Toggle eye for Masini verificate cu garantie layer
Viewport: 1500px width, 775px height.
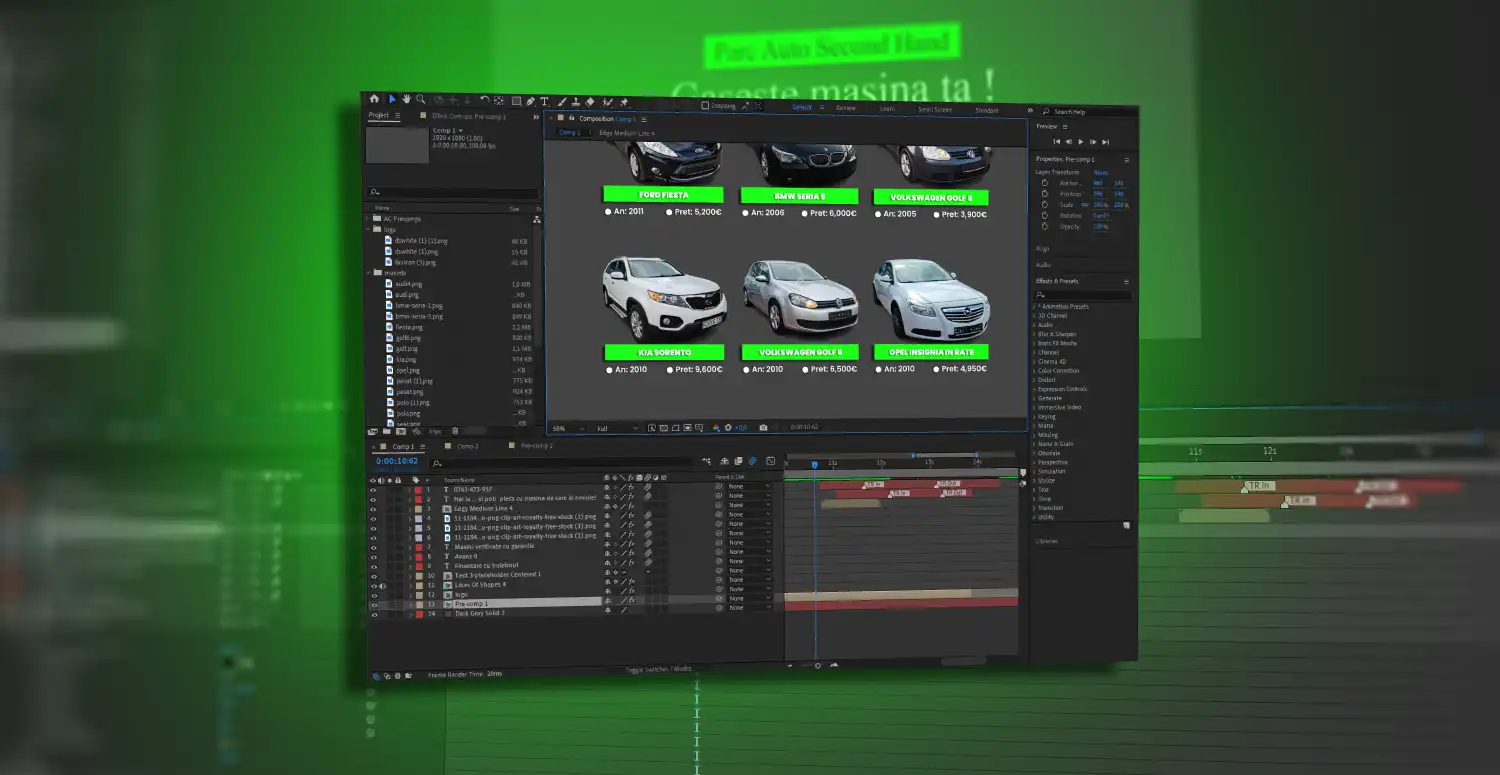tap(373, 547)
